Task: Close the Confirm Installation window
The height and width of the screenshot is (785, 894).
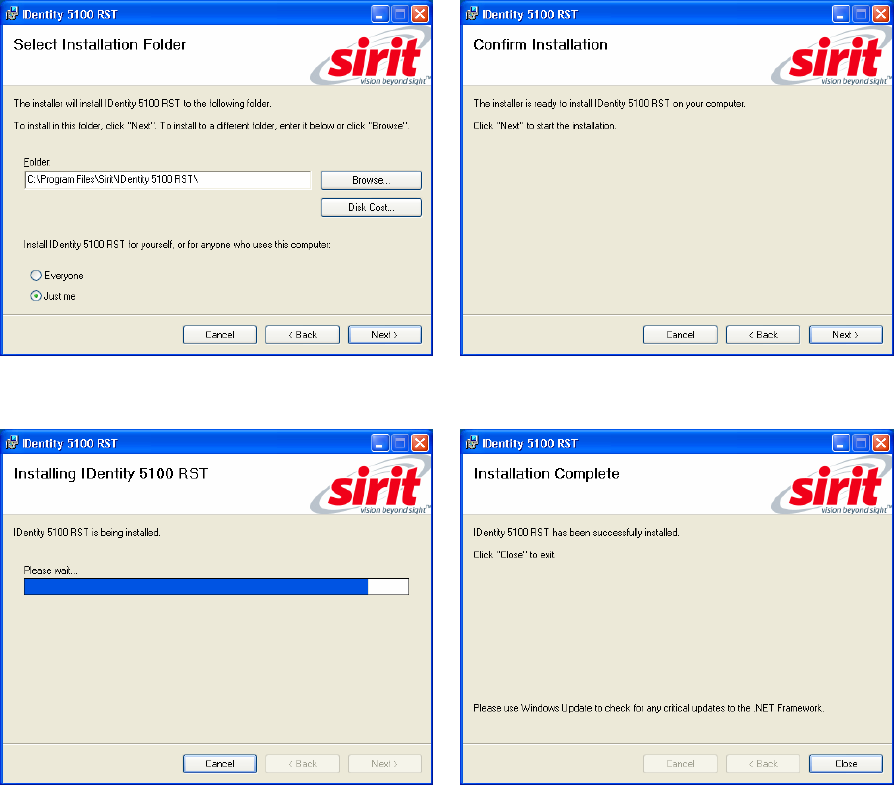Action: pos(881,14)
